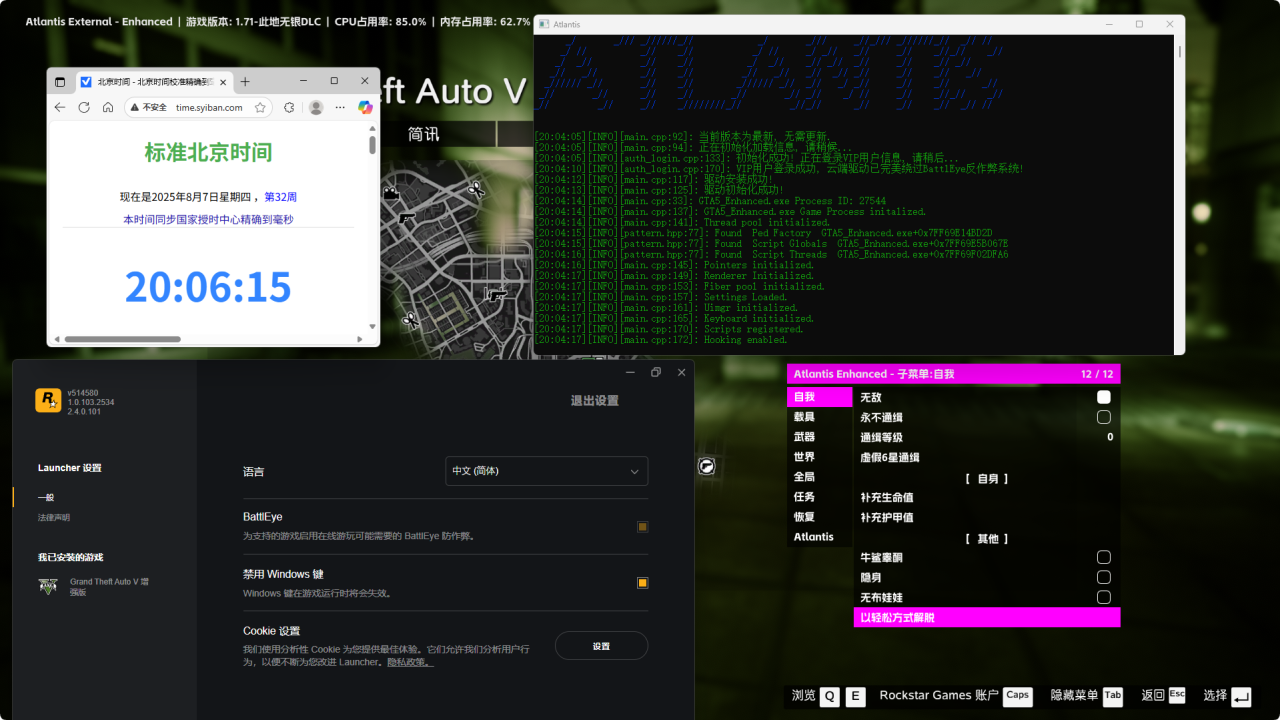Click 退出设置 in the Launcher

(595, 401)
